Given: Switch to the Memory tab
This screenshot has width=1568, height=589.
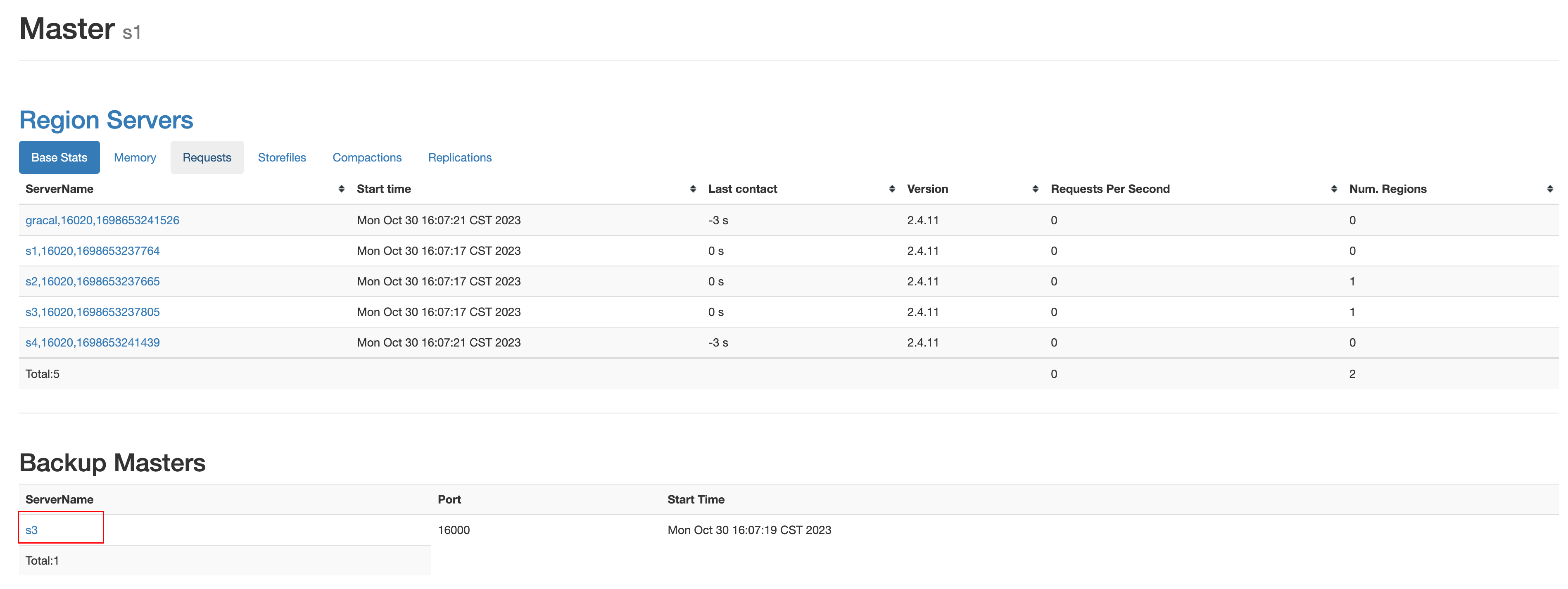Looking at the screenshot, I should click(x=135, y=158).
